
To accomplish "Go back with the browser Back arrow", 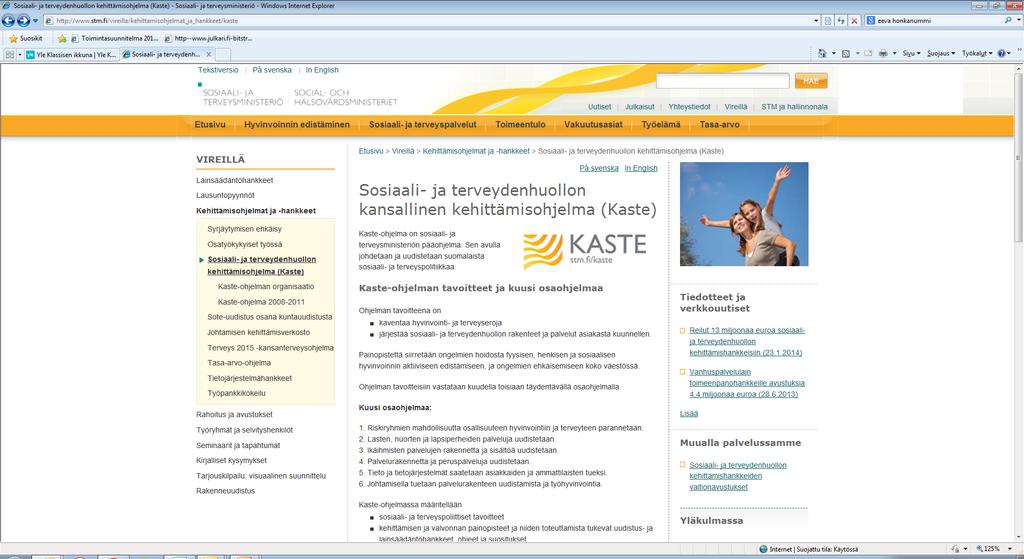I will tap(8, 21).
